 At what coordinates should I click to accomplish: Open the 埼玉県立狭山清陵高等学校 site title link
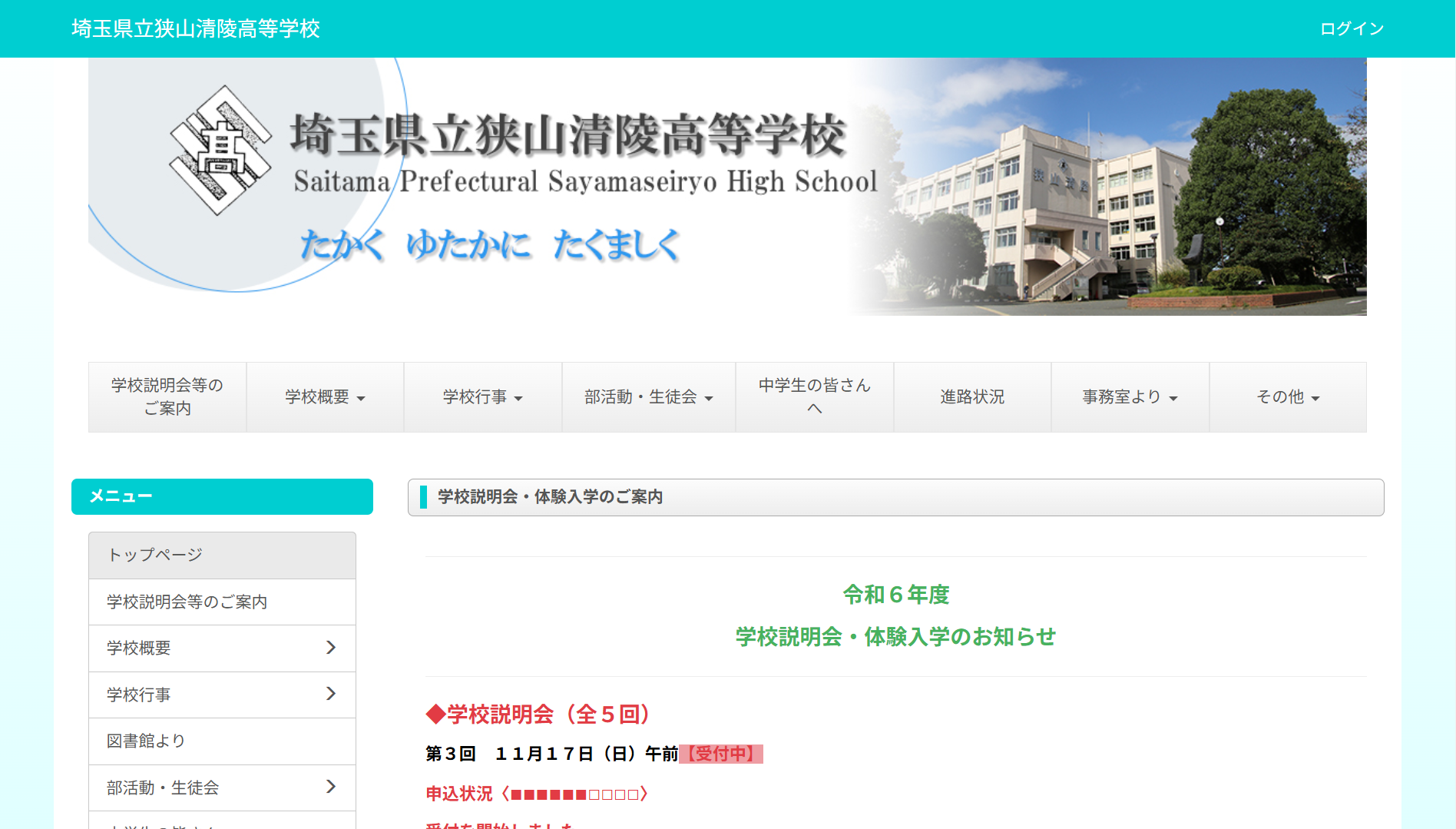pos(196,28)
